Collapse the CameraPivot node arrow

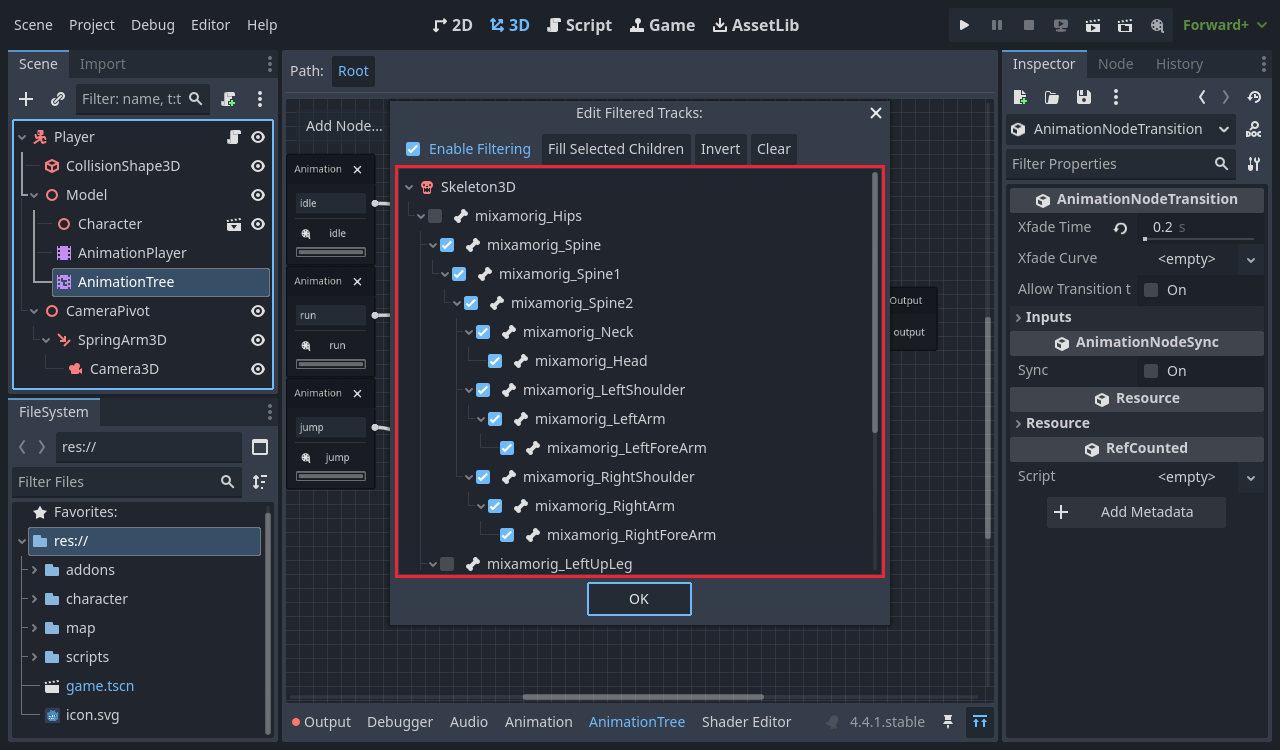pyautogui.click(x=34, y=311)
